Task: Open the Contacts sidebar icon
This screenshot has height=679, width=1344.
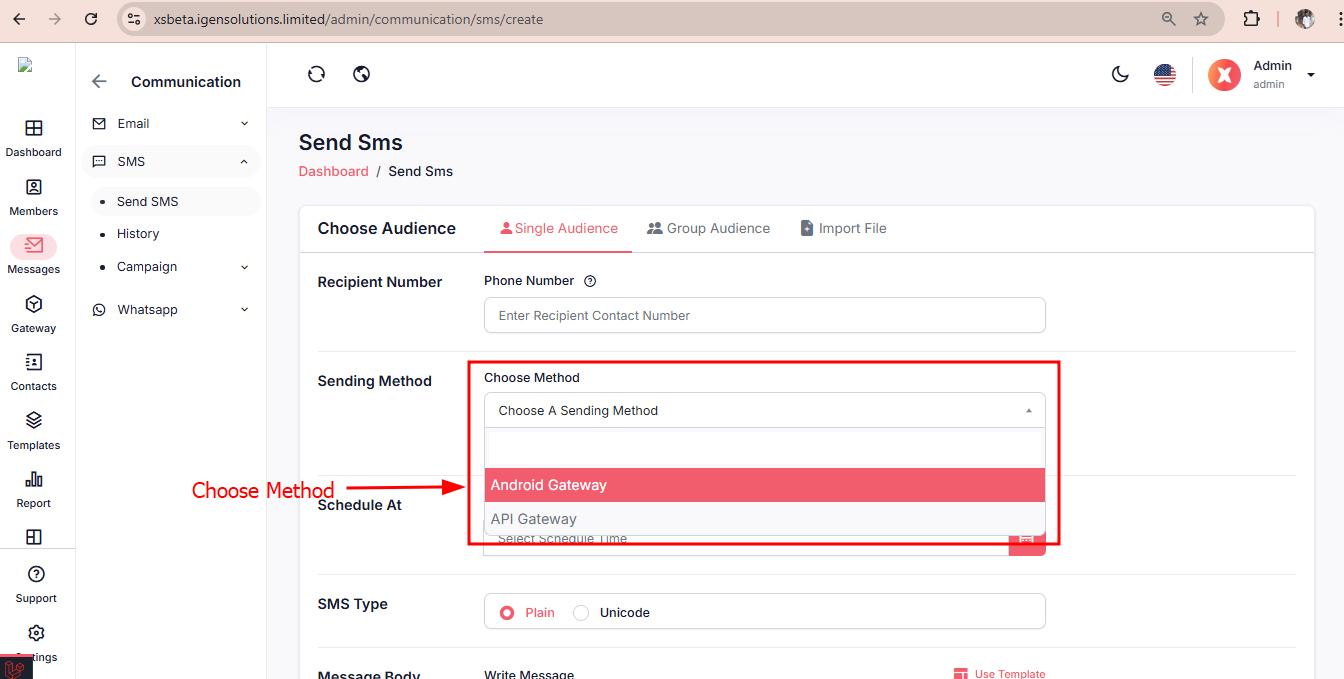Action: [x=34, y=363]
